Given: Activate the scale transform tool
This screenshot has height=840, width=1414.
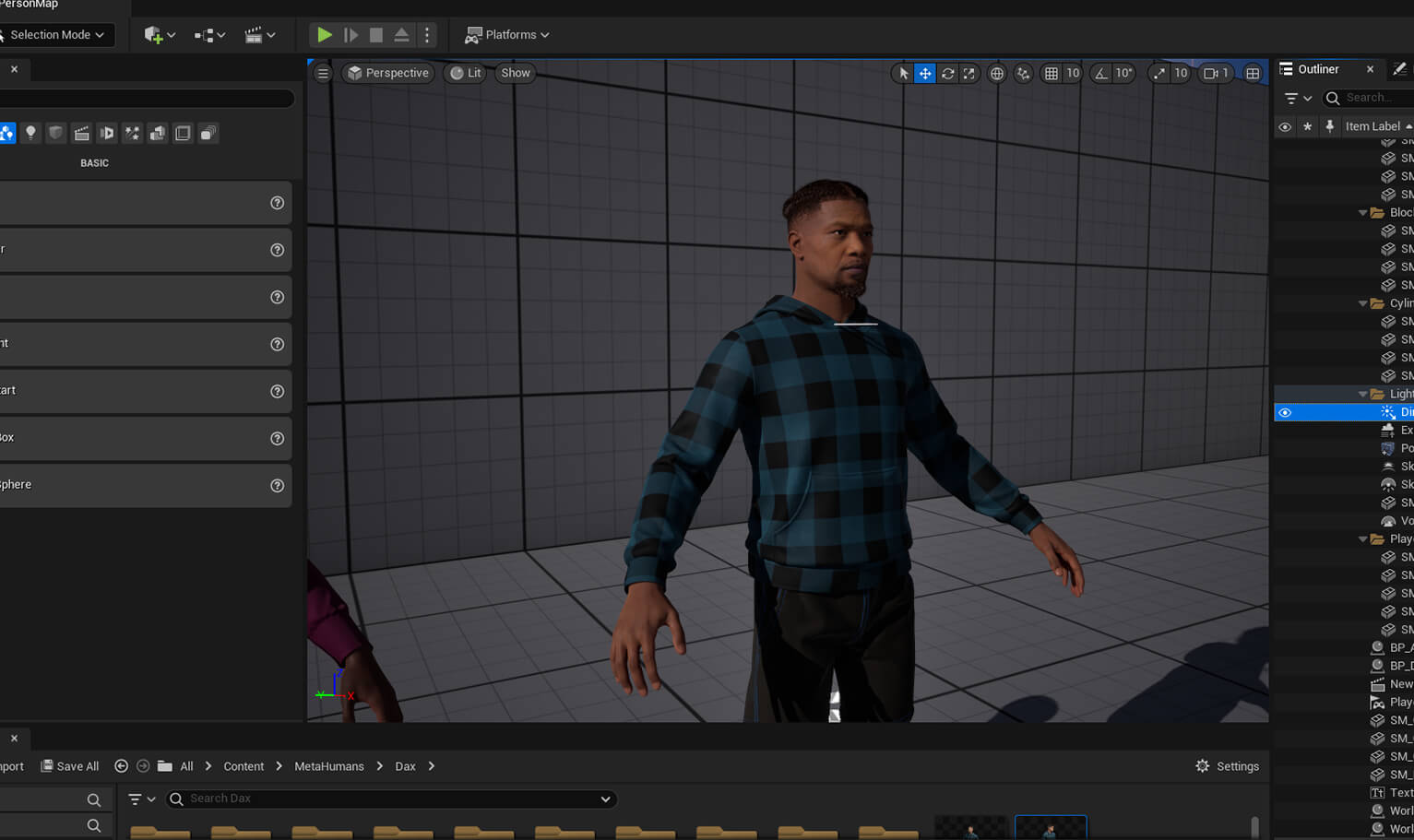Looking at the screenshot, I should click(x=968, y=74).
